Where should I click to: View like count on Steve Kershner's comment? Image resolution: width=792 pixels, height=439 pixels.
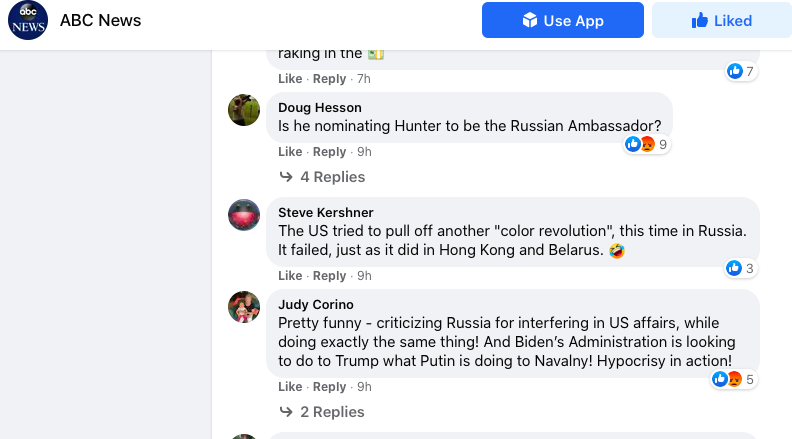tap(741, 268)
